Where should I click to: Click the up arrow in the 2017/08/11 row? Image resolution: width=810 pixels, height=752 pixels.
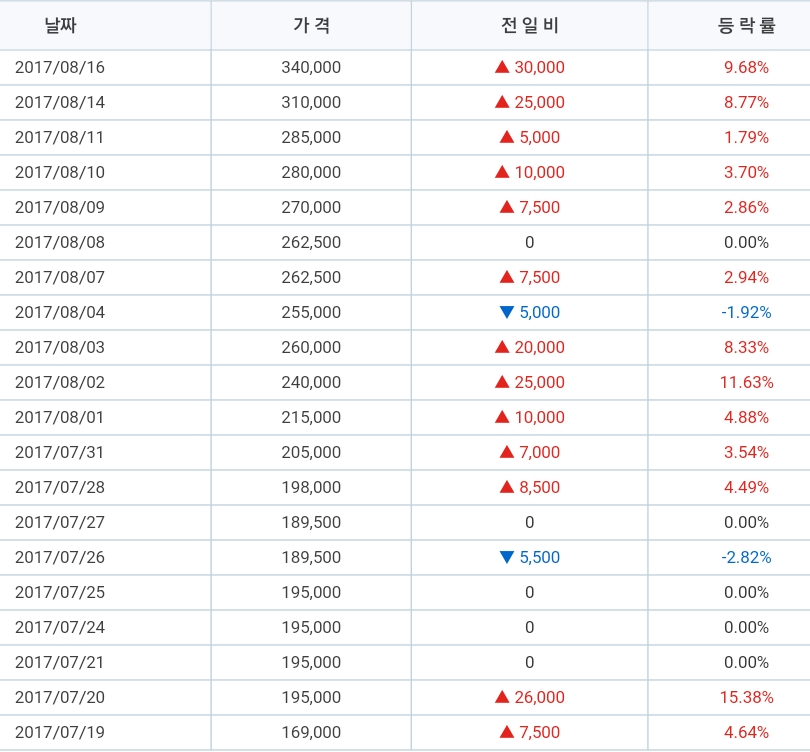[507, 137]
